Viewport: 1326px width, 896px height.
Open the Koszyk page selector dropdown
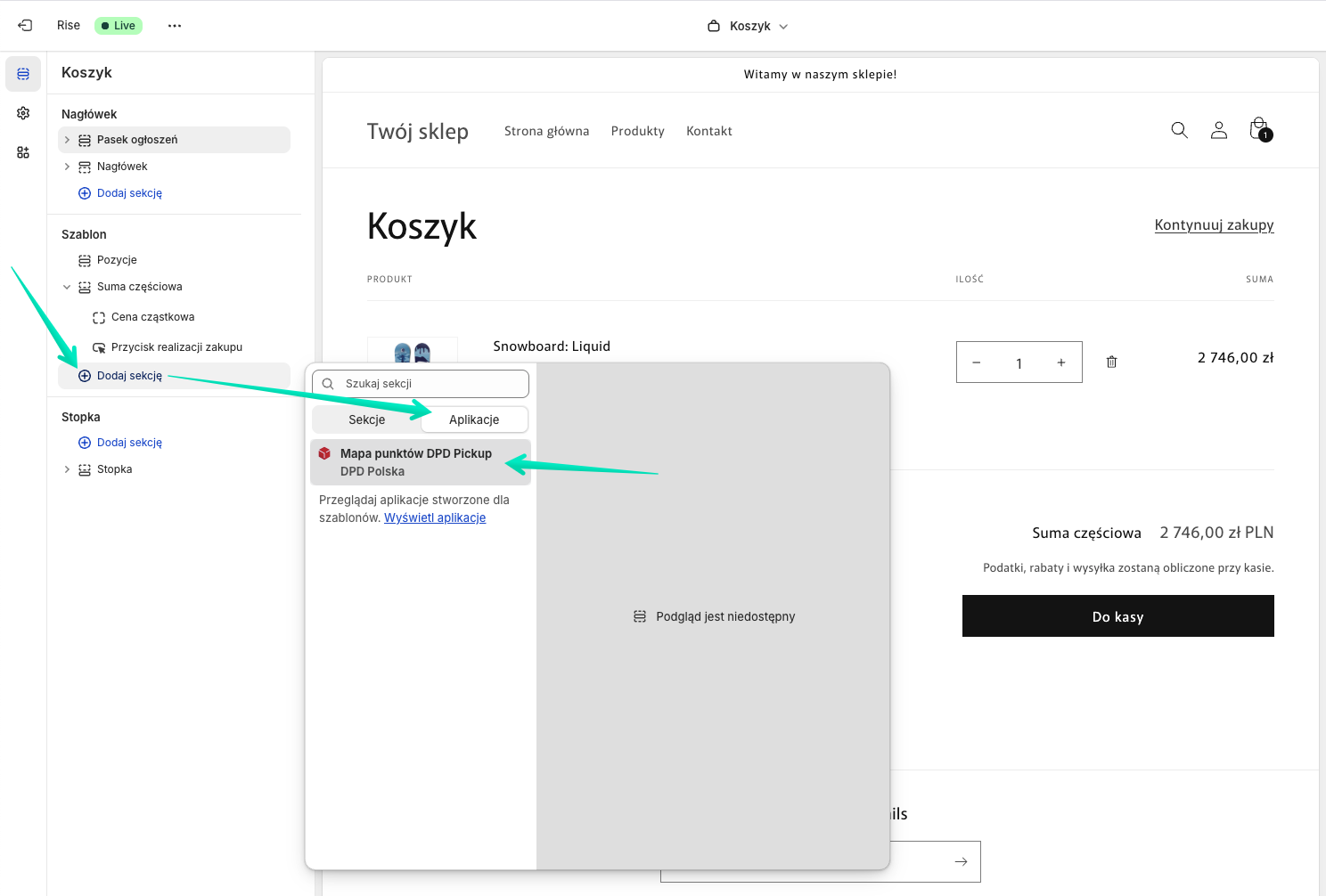tap(749, 26)
